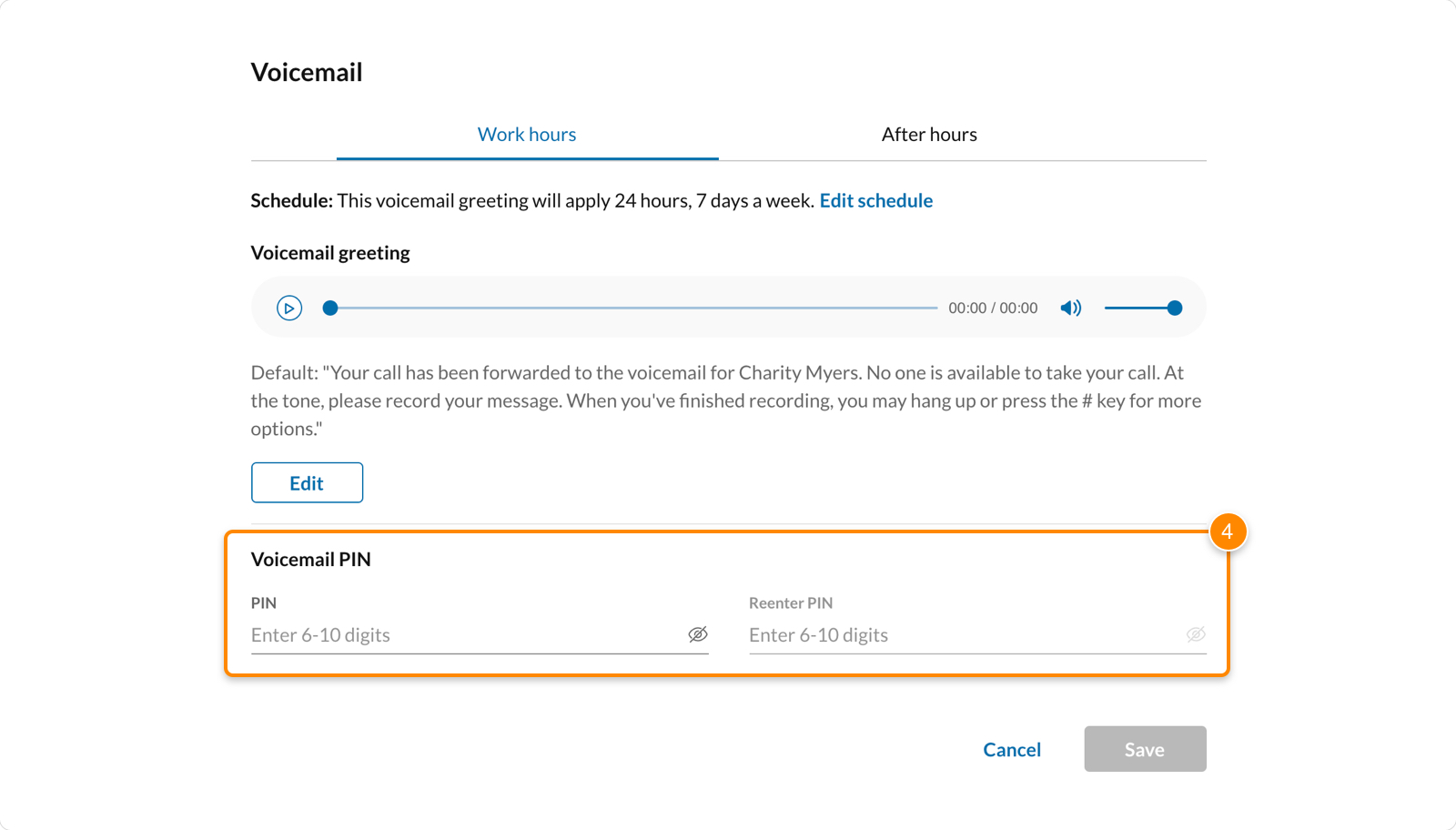Toggle visibility for the Reenter PIN entry
Viewport: 1456px width, 830px height.
1197,634
